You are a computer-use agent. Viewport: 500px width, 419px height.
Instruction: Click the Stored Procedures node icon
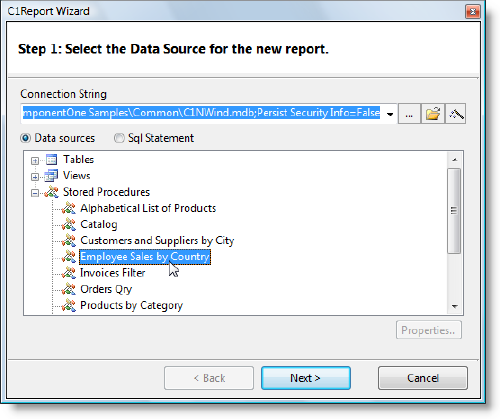pyautogui.click(x=51, y=192)
